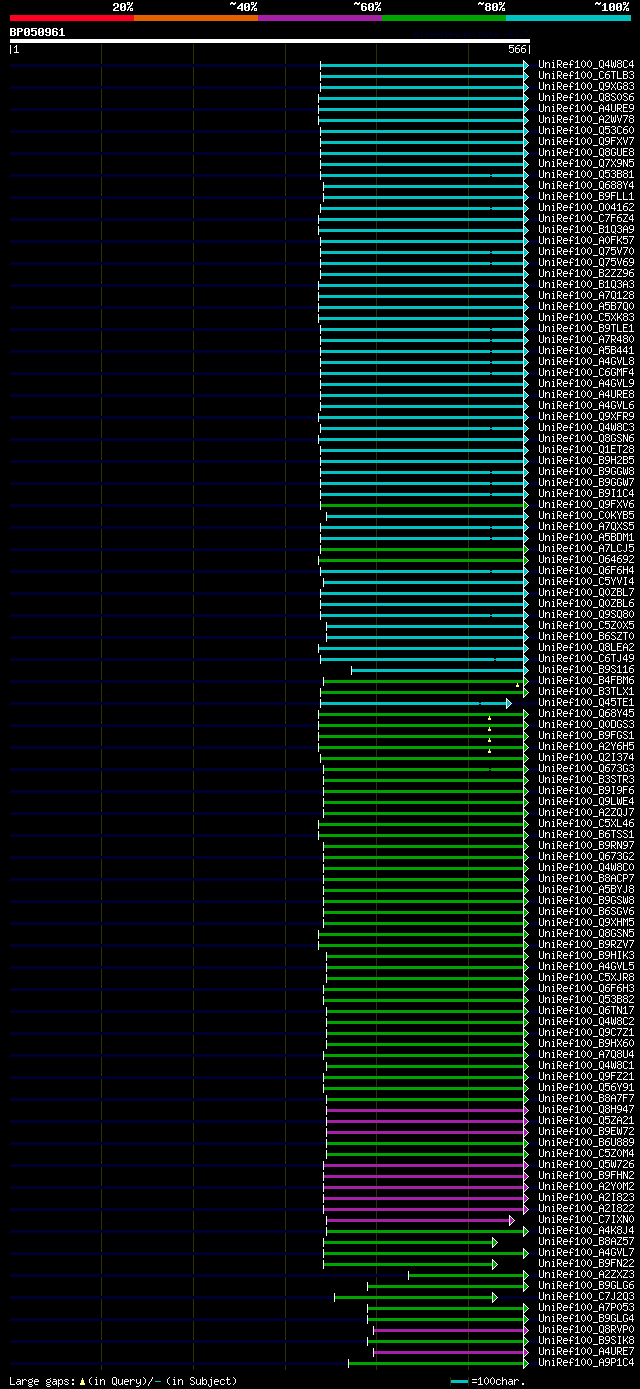Choose hit UniRef100_Q9LWE4
Viewport: 640px width, 1389px height.
[586, 801]
